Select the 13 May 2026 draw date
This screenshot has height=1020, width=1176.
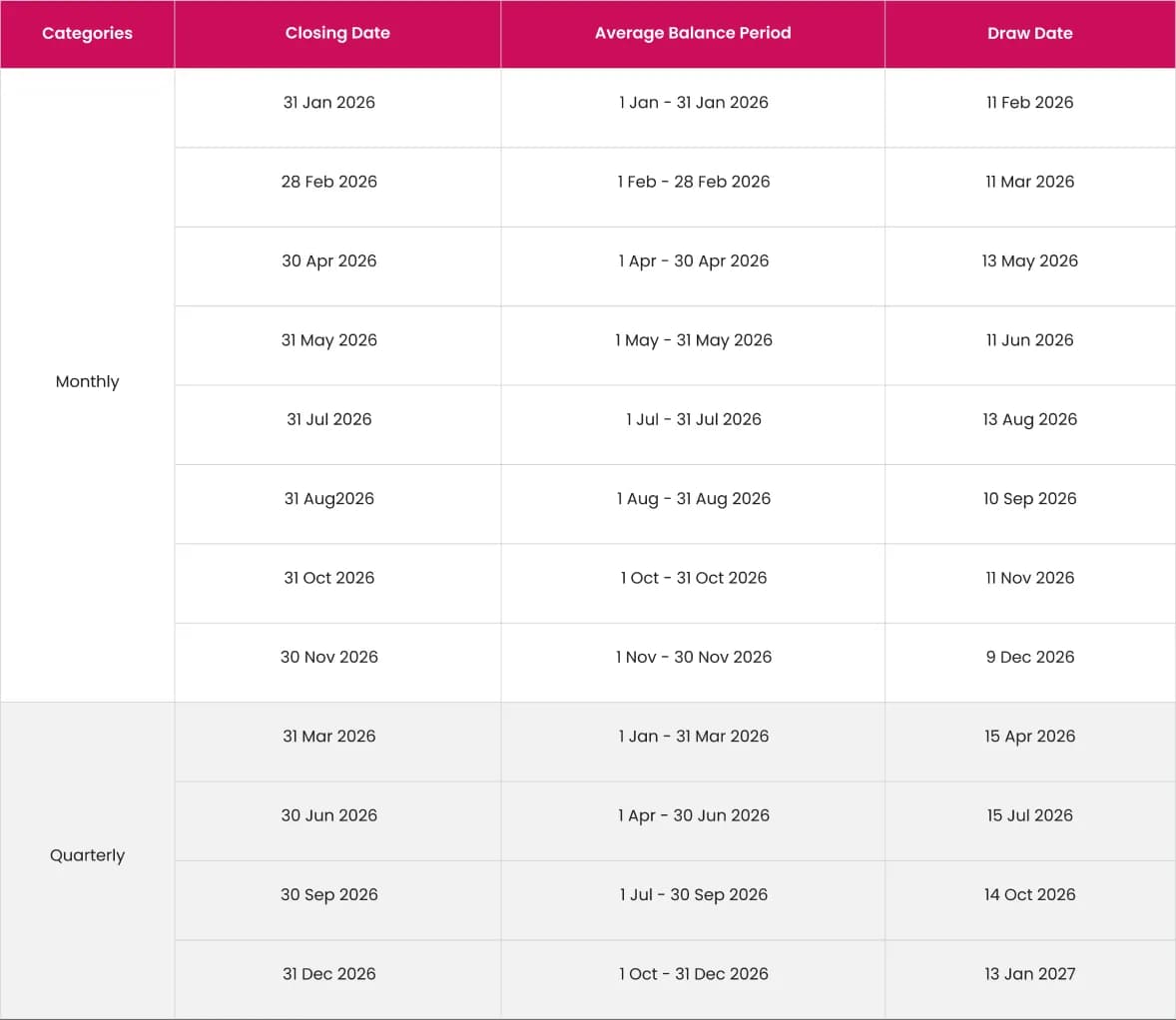click(x=1029, y=260)
